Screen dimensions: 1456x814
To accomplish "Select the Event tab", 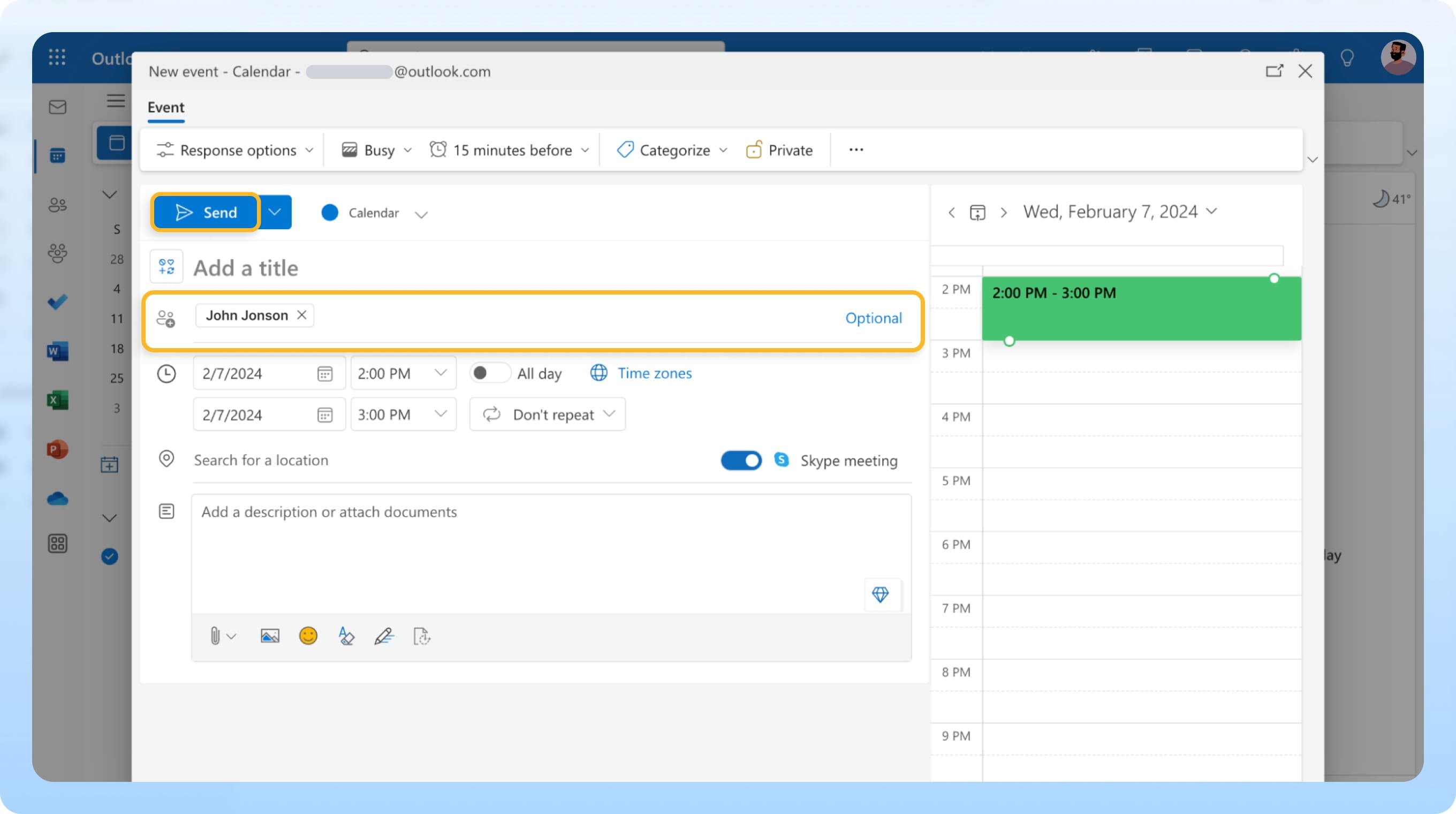I will (x=165, y=108).
